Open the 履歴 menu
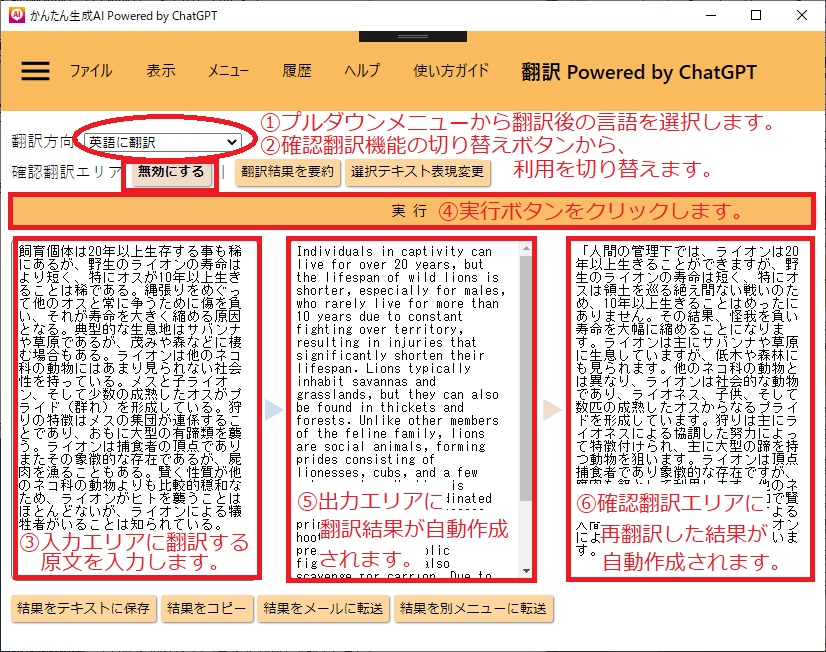 297,71
